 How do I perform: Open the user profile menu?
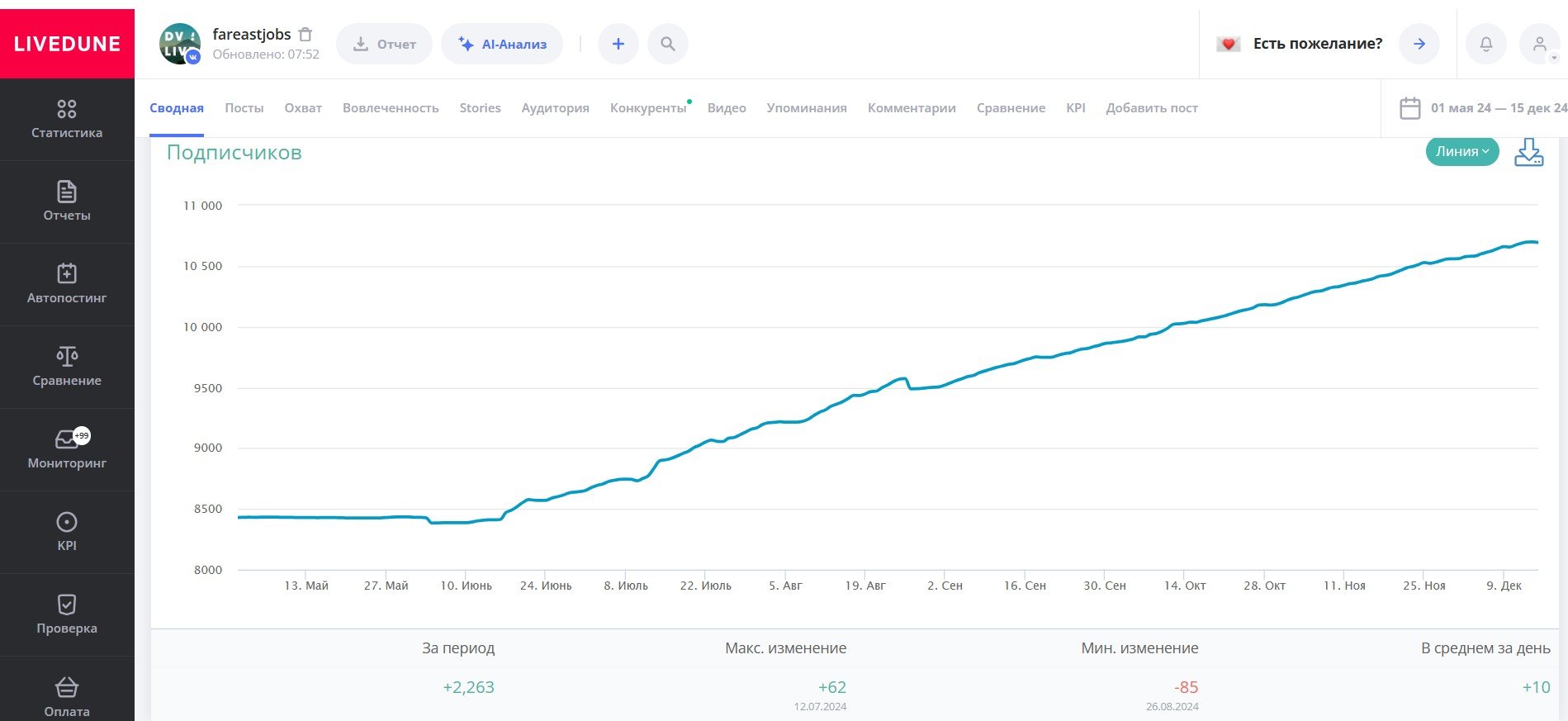tap(1540, 45)
